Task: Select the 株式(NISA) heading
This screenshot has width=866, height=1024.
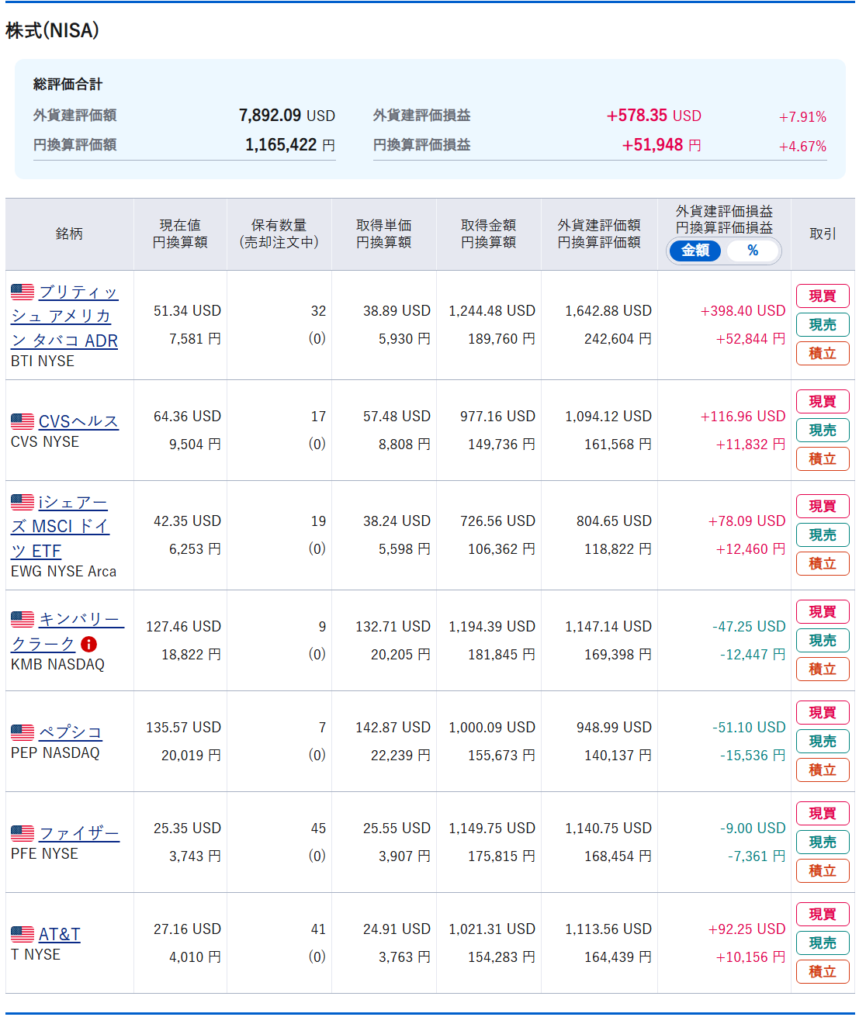Action: tap(52, 30)
